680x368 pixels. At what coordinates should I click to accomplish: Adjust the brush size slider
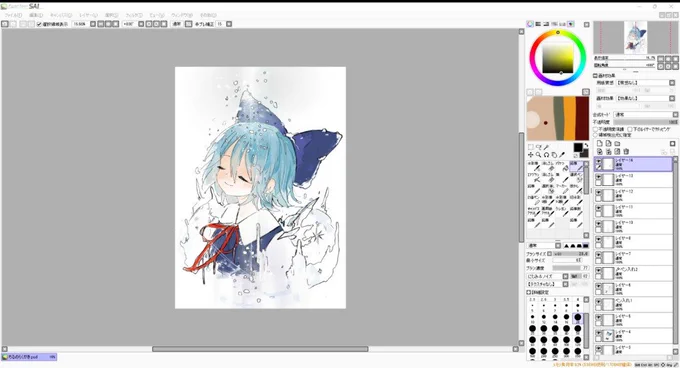click(571, 254)
